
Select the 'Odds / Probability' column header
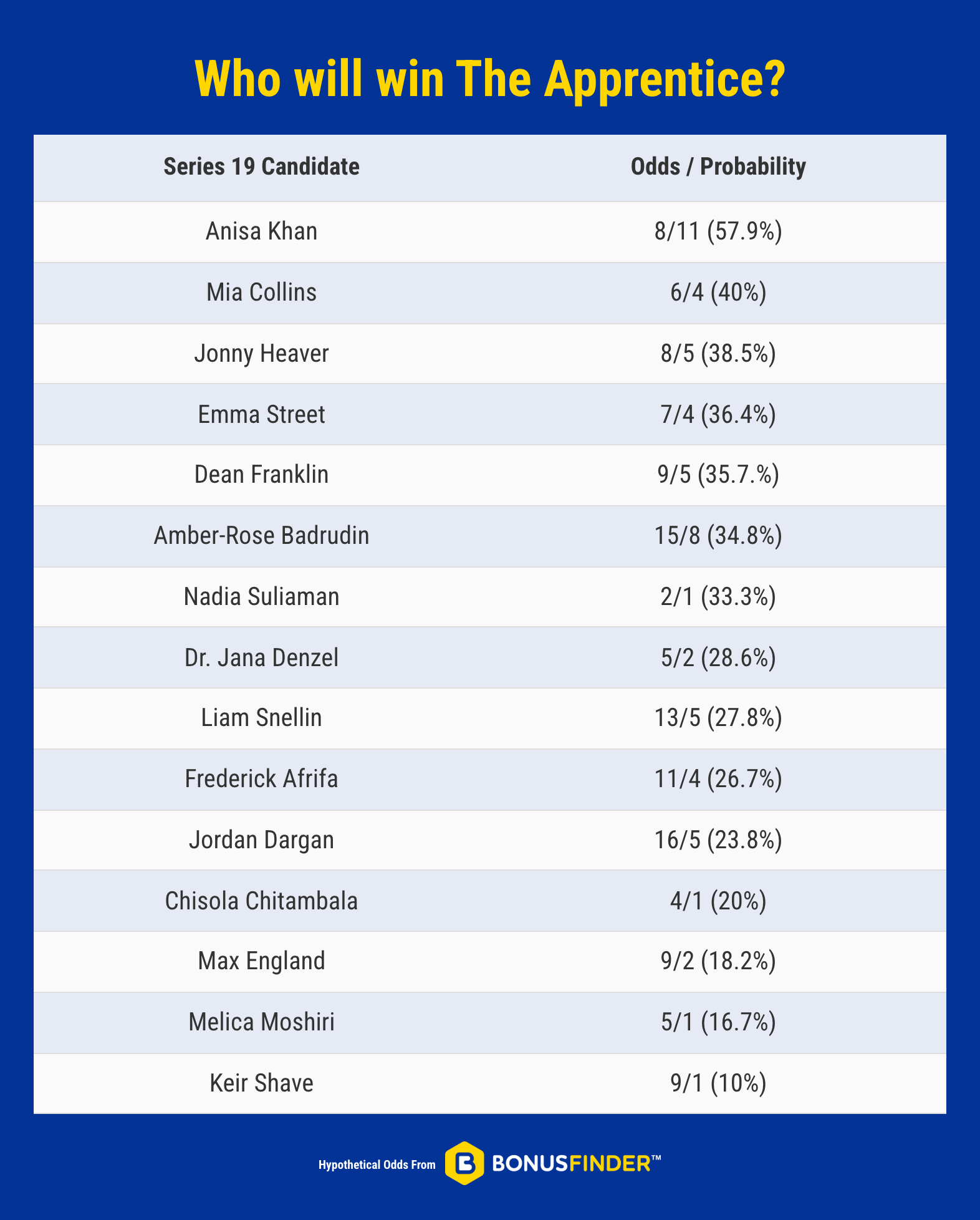(x=718, y=167)
